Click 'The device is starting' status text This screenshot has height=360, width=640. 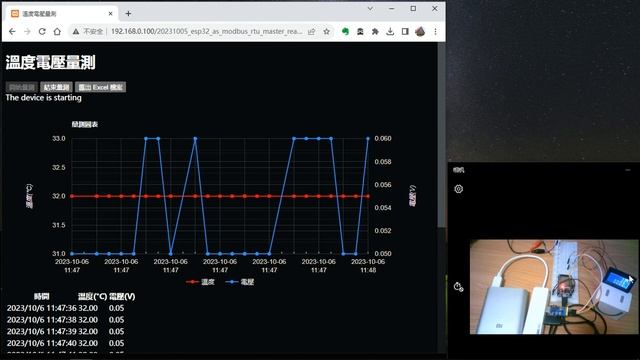coord(44,98)
